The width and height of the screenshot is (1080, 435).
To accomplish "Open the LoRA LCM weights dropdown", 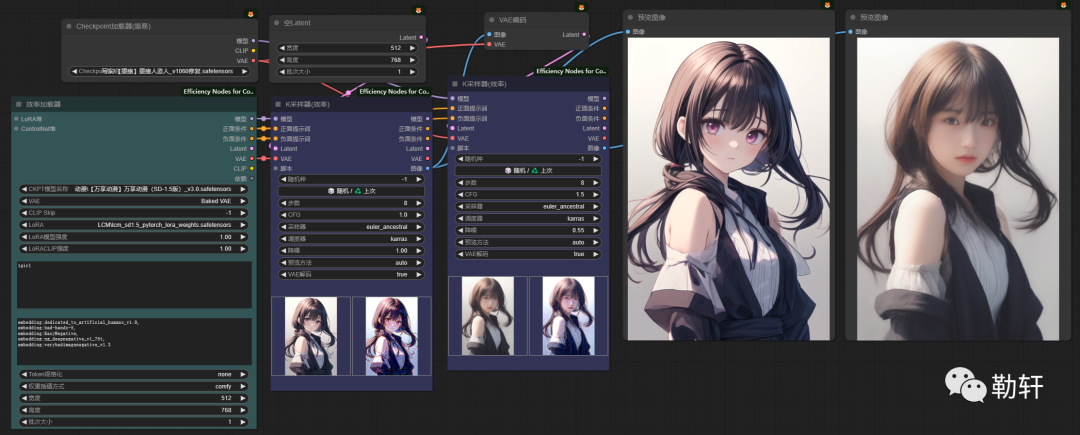I will [x=134, y=225].
